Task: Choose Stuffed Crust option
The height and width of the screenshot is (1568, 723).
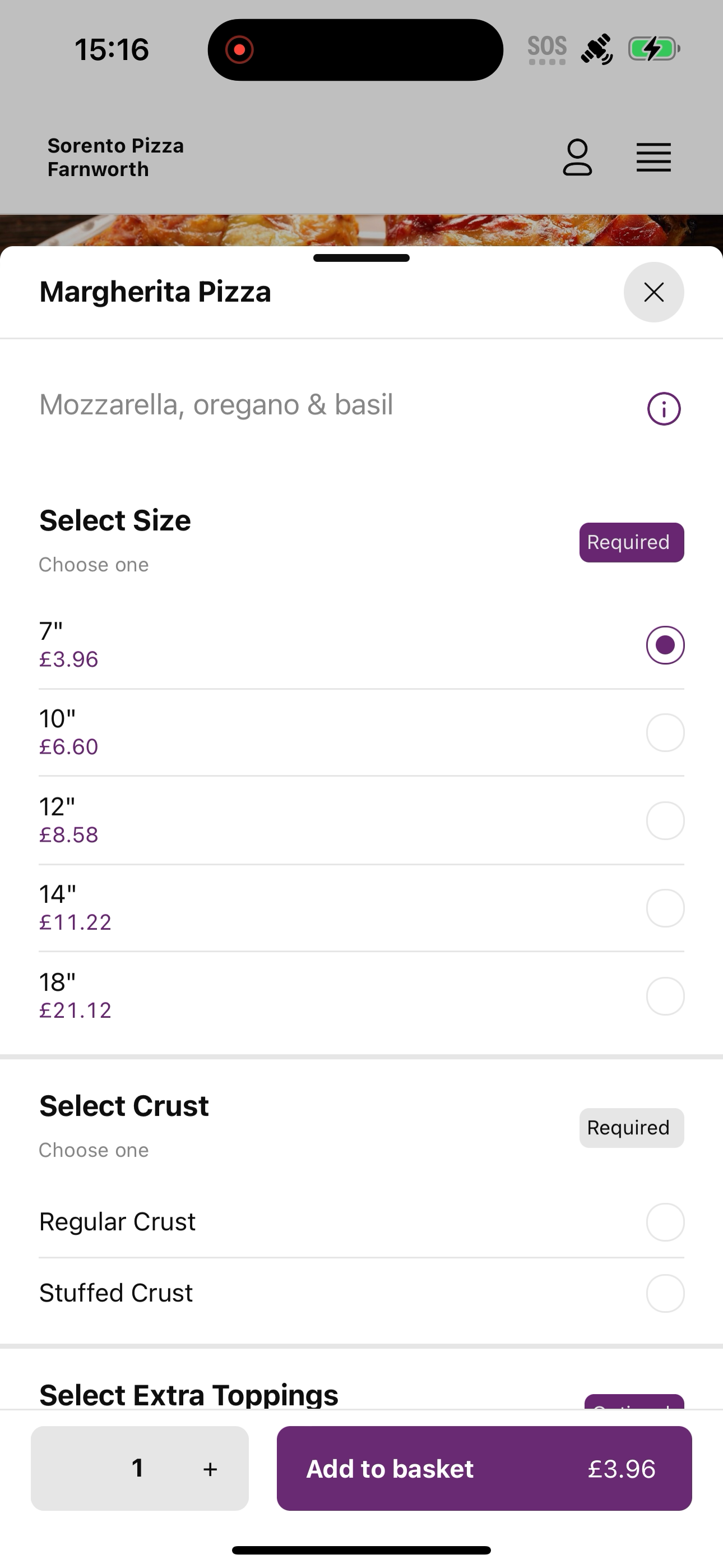Action: [361, 1293]
